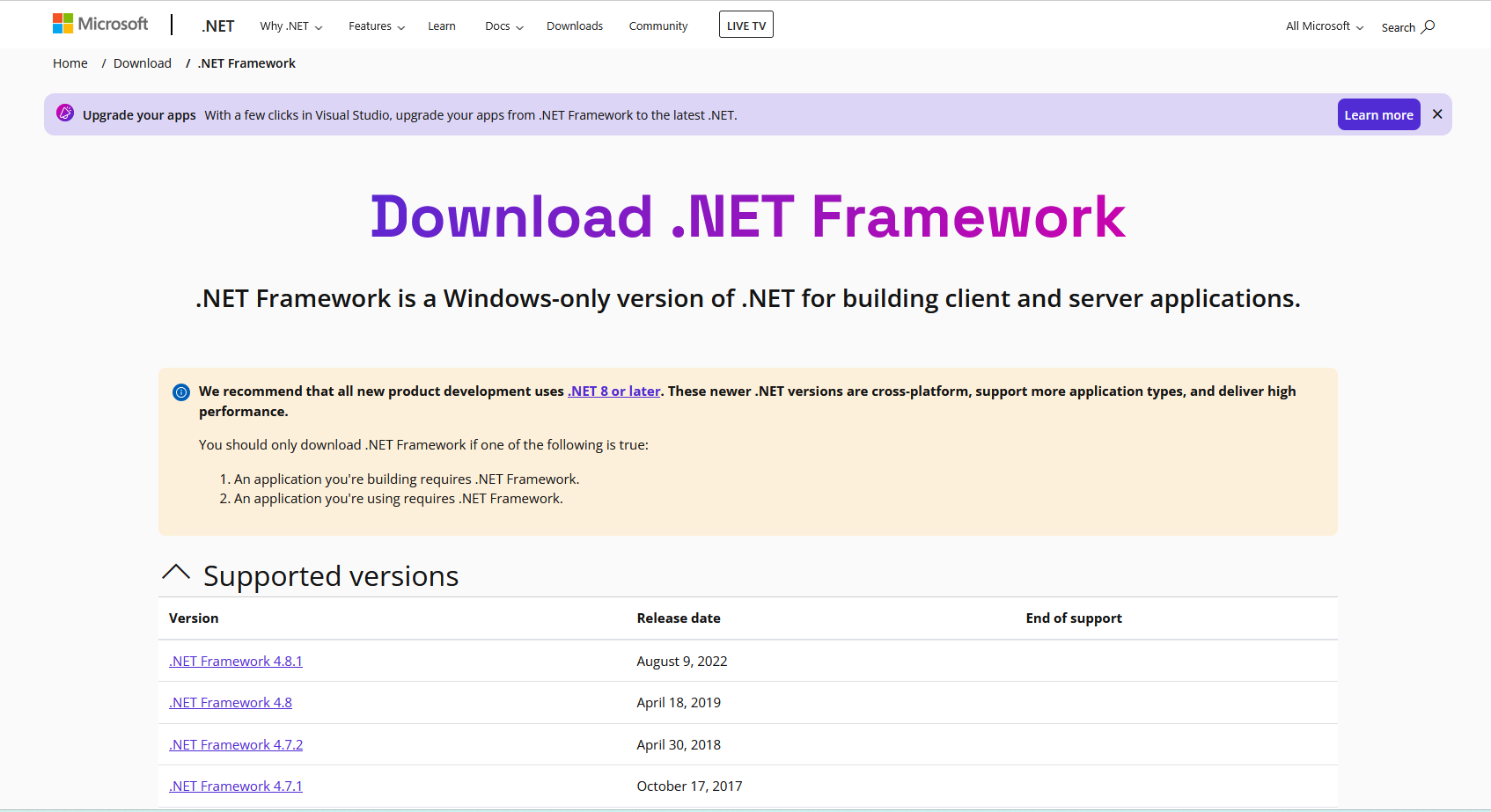Click the .NET Framework breadcrumb text
The width and height of the screenshot is (1491, 812).
(246, 63)
